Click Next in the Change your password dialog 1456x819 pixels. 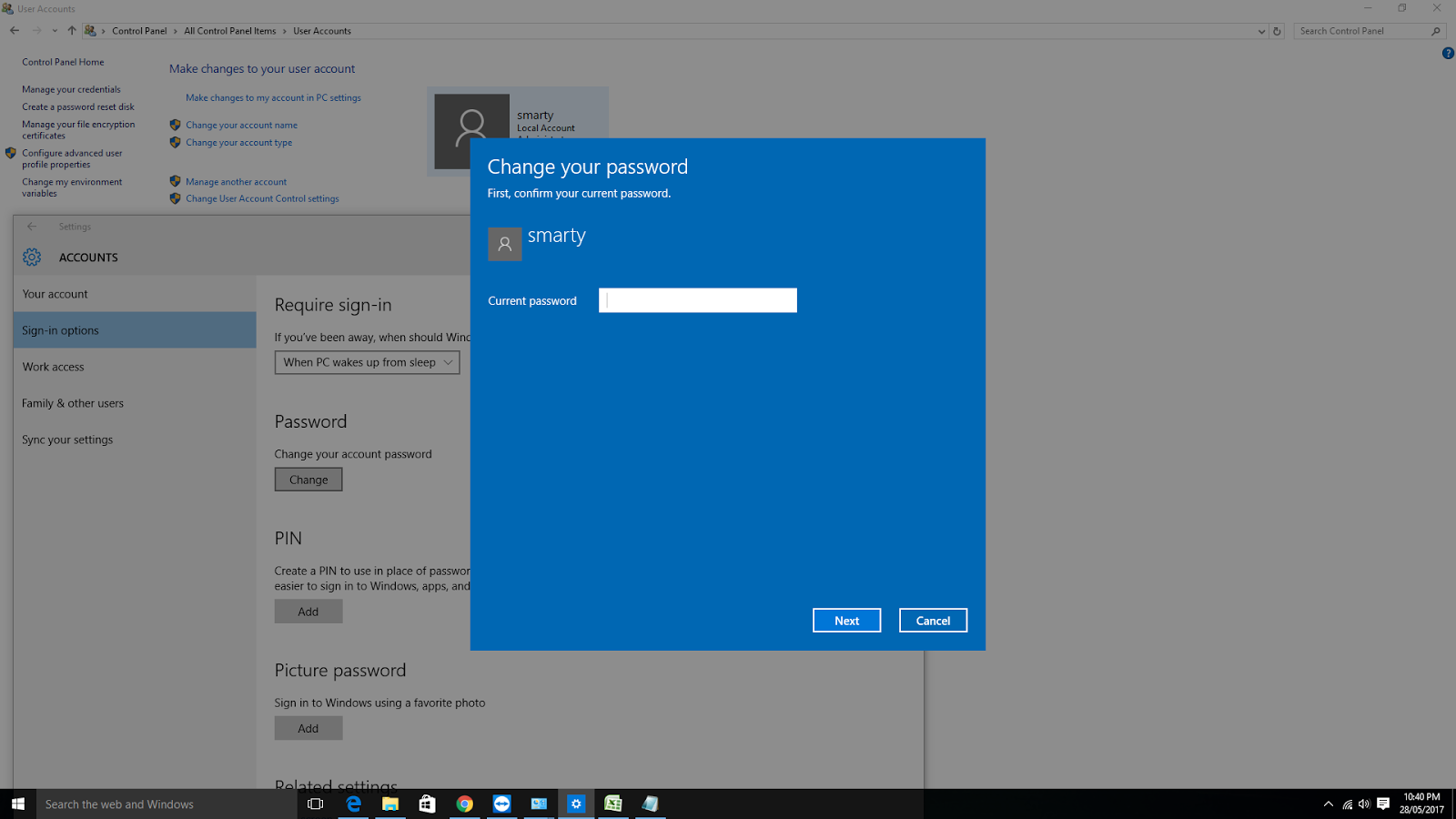tap(846, 620)
